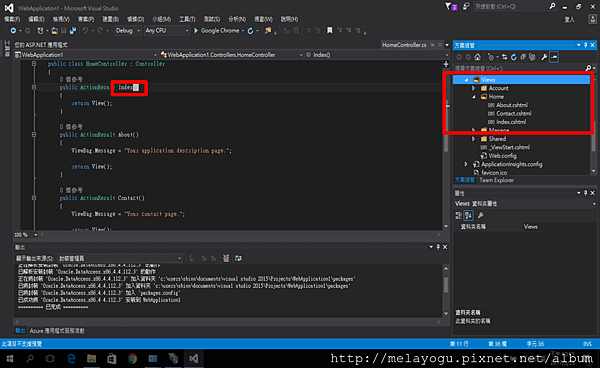The width and height of the screenshot is (600, 368).
Task: Select _ViewStart.cshtml in Solution Explorer
Action: [x=509, y=147]
